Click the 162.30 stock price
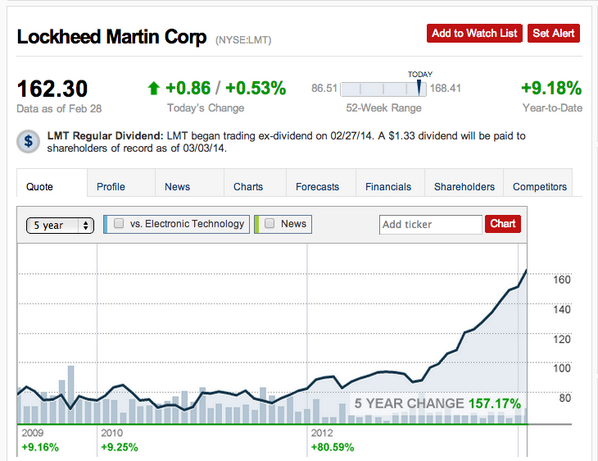Screen dimensions: 598x461 (52, 88)
